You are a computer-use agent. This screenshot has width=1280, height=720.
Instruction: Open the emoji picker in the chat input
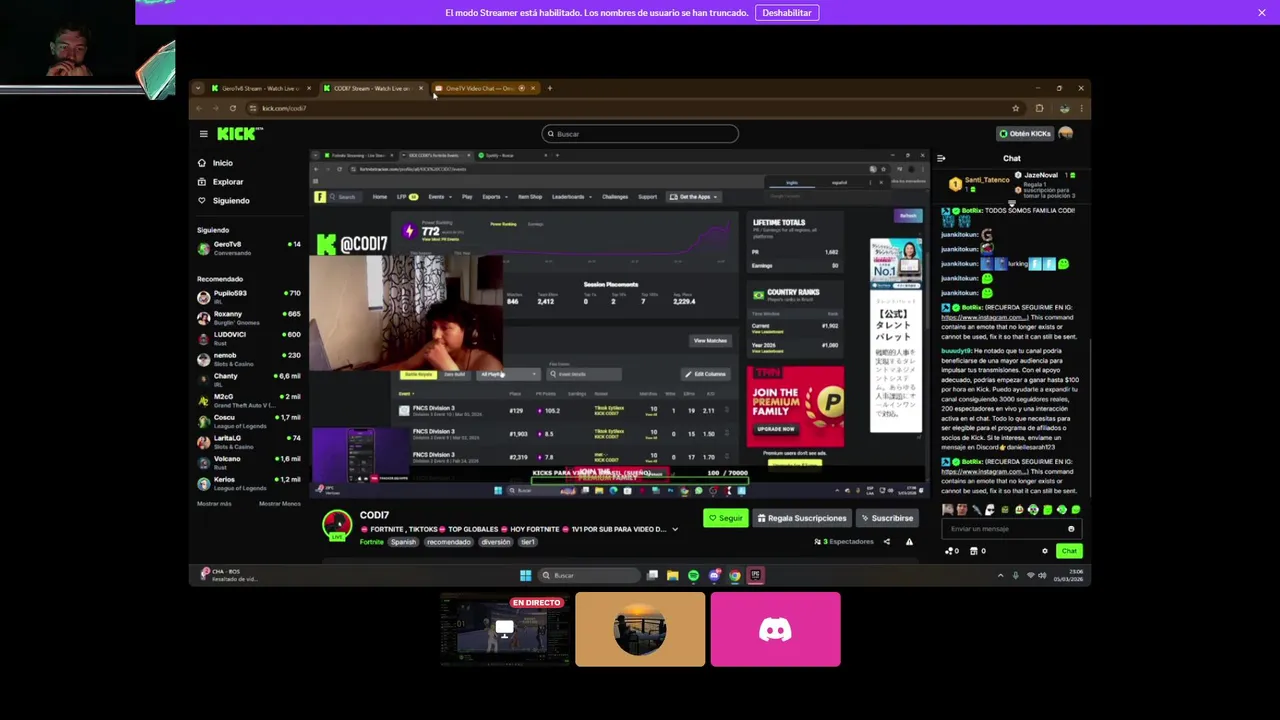tap(1071, 529)
